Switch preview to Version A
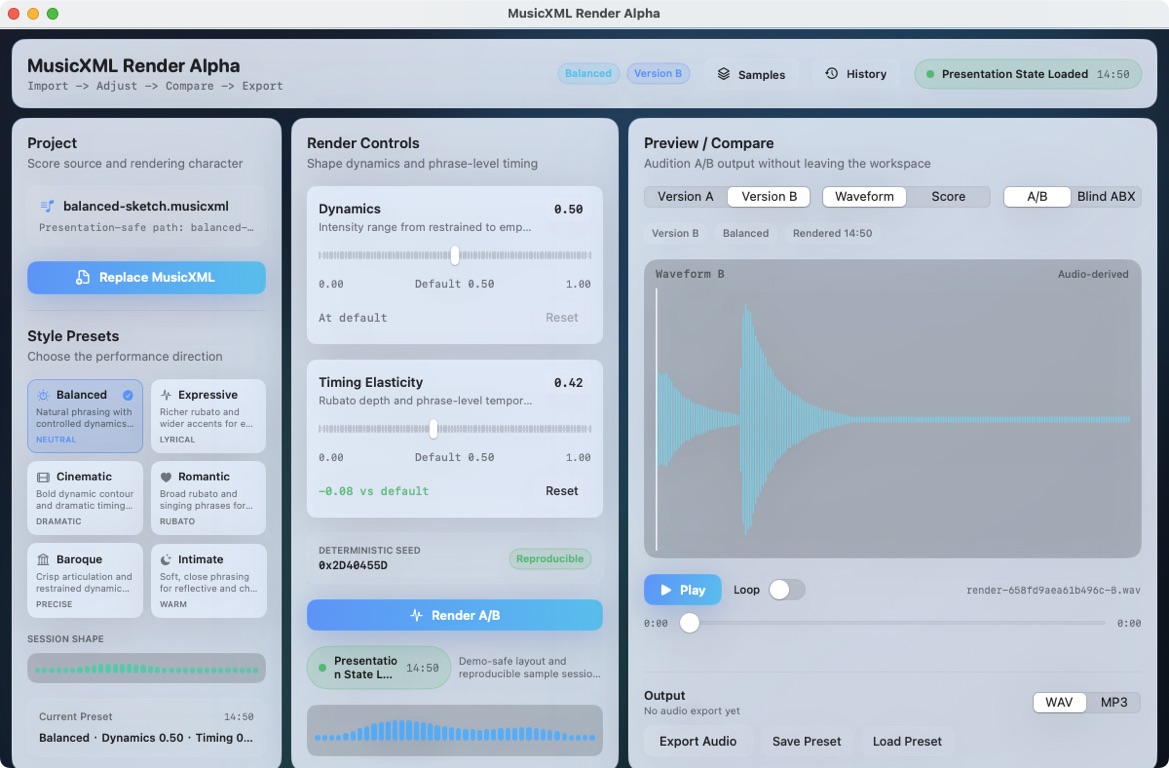Viewport: 1169px width, 768px height. point(685,197)
